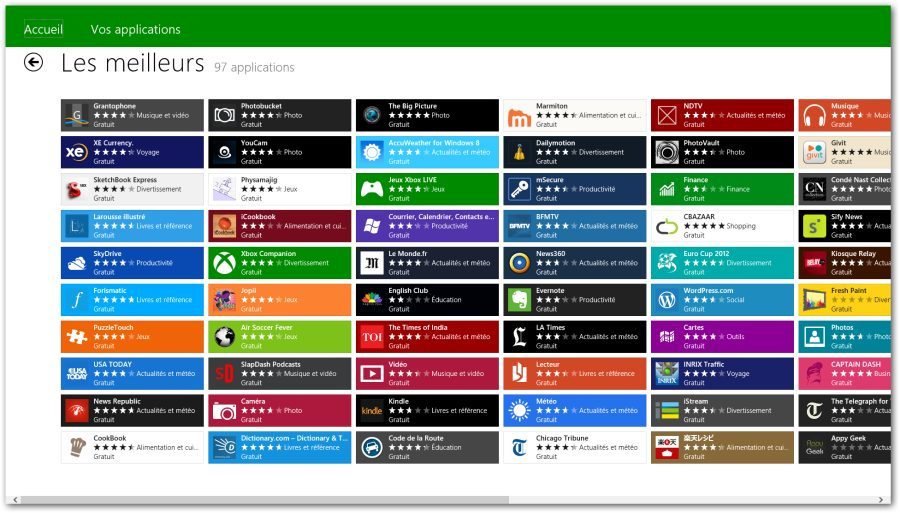
Task: Open the Le Monde.fr icon
Action: pos(371,263)
